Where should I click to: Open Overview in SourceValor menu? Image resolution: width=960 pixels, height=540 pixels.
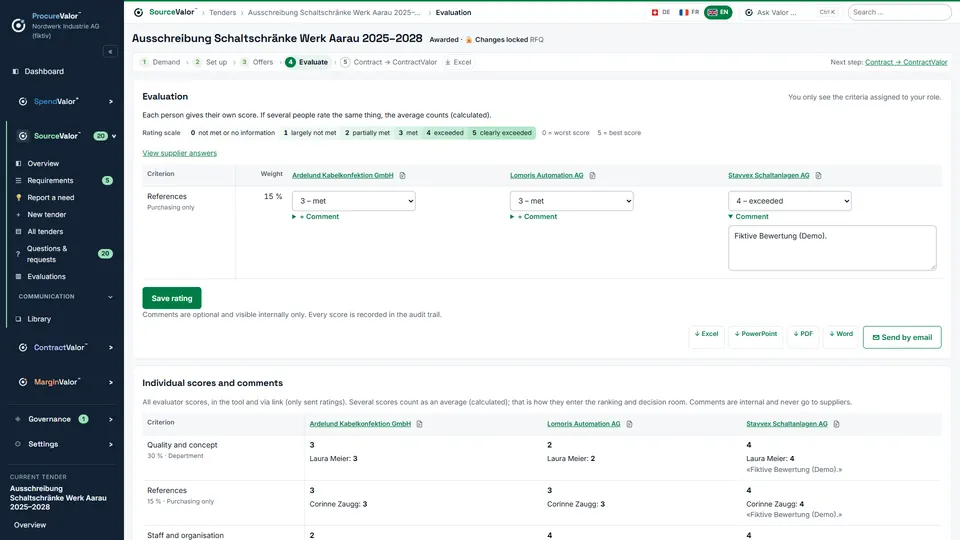[x=43, y=163]
